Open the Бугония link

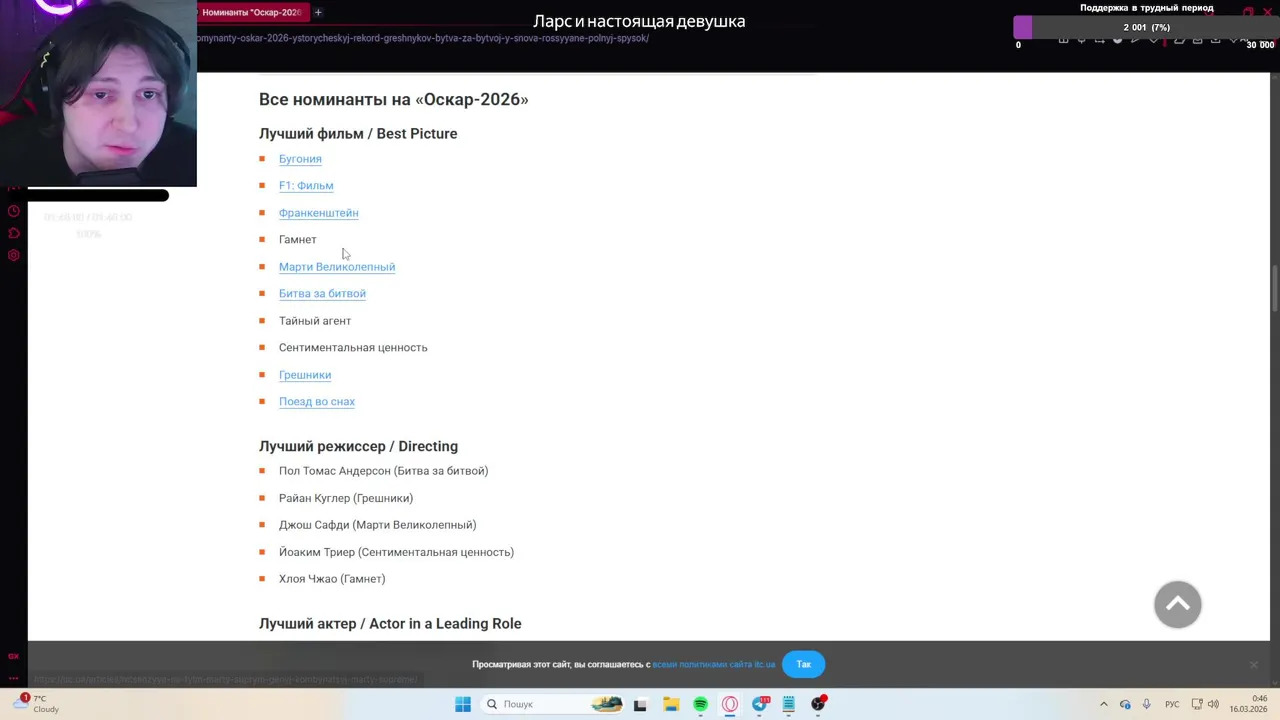300,159
